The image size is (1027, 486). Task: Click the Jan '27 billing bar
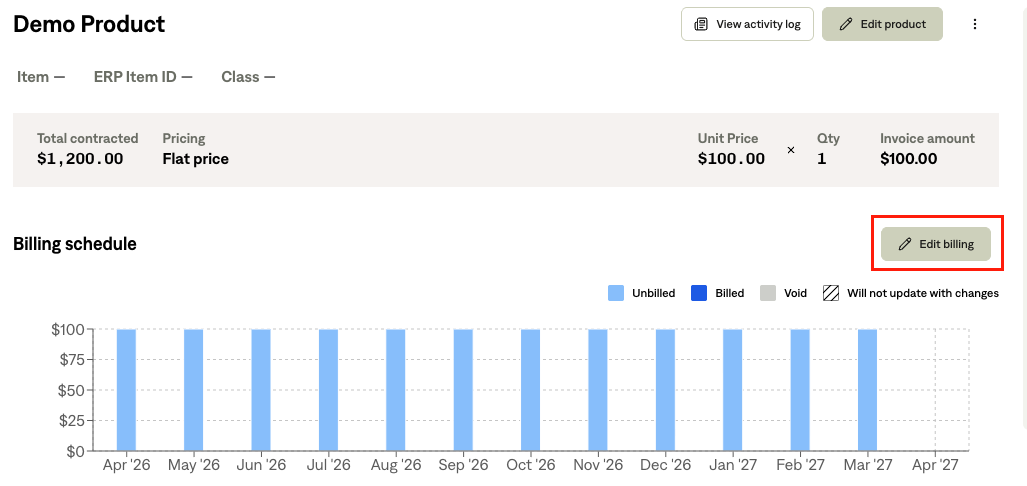click(x=733, y=390)
